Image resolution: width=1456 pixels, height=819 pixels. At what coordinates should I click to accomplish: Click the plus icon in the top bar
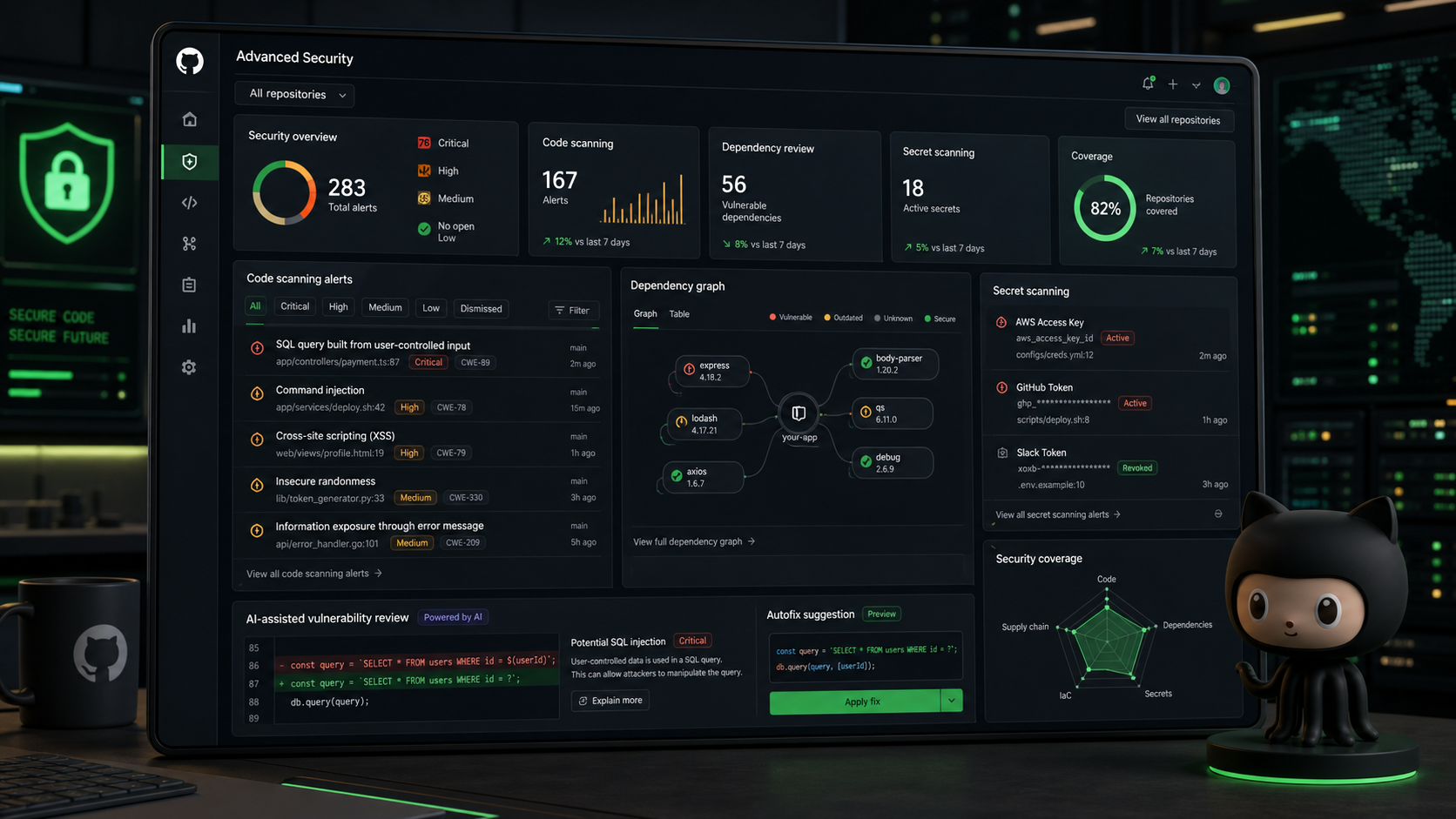(x=1173, y=84)
